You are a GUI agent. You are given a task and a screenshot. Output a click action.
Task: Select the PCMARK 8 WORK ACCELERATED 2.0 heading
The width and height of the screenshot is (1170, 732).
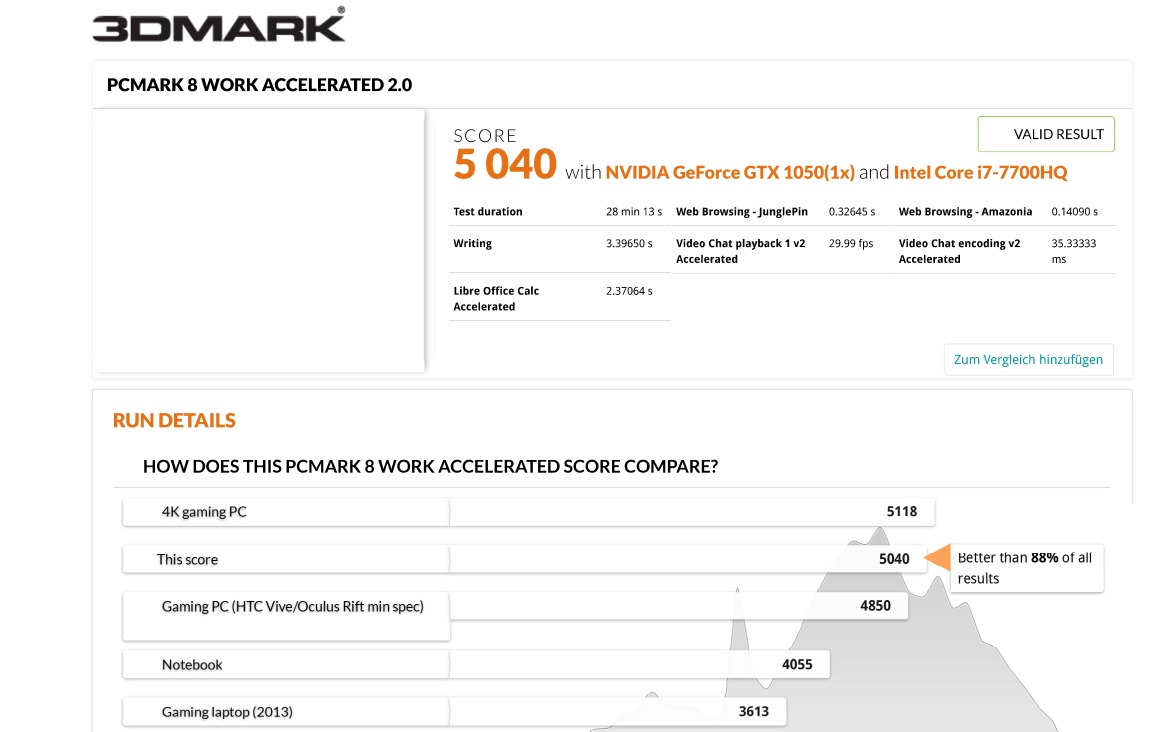259,85
